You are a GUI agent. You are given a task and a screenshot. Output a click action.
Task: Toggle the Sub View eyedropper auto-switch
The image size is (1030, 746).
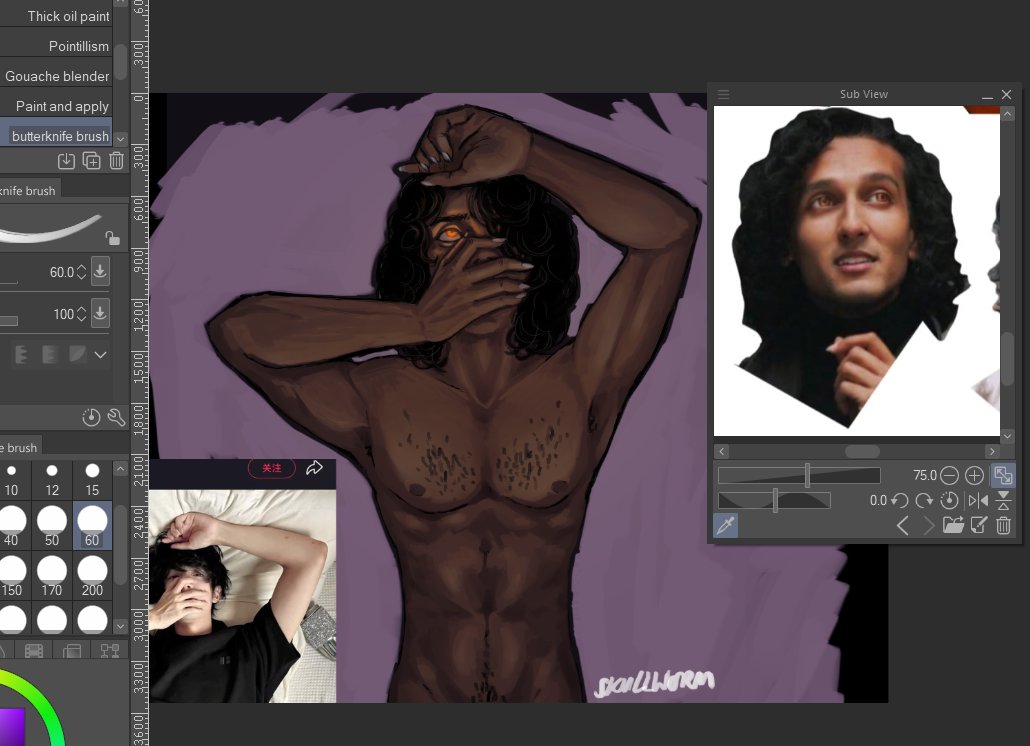(x=726, y=525)
